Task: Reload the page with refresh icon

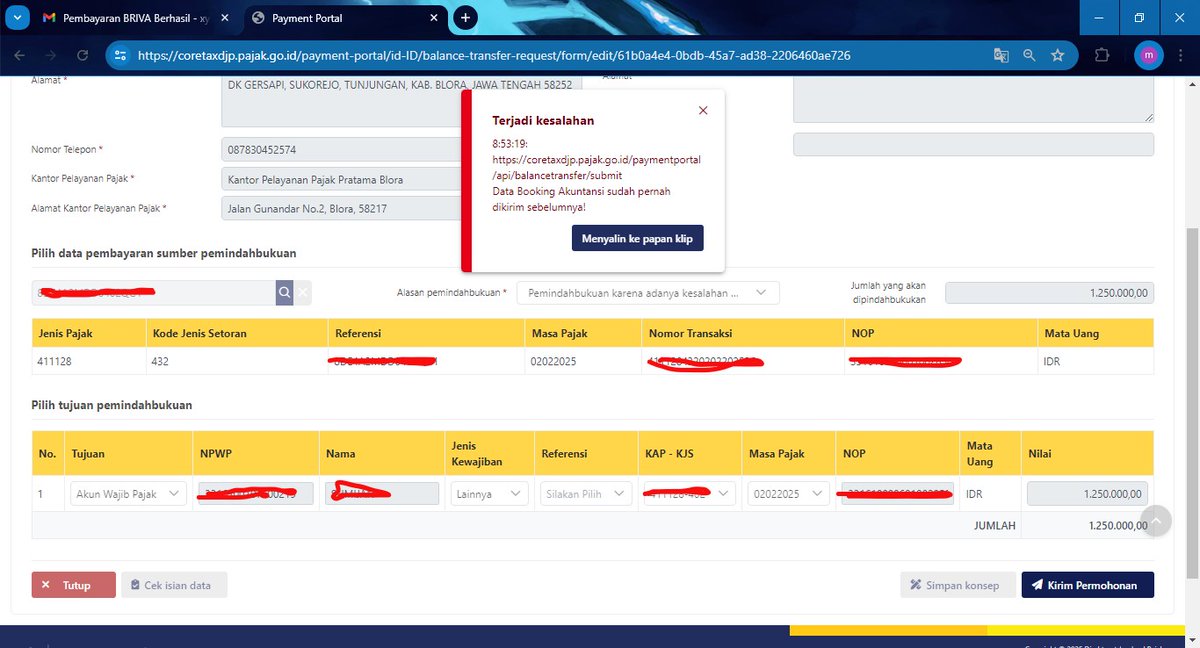Action: pyautogui.click(x=82, y=56)
